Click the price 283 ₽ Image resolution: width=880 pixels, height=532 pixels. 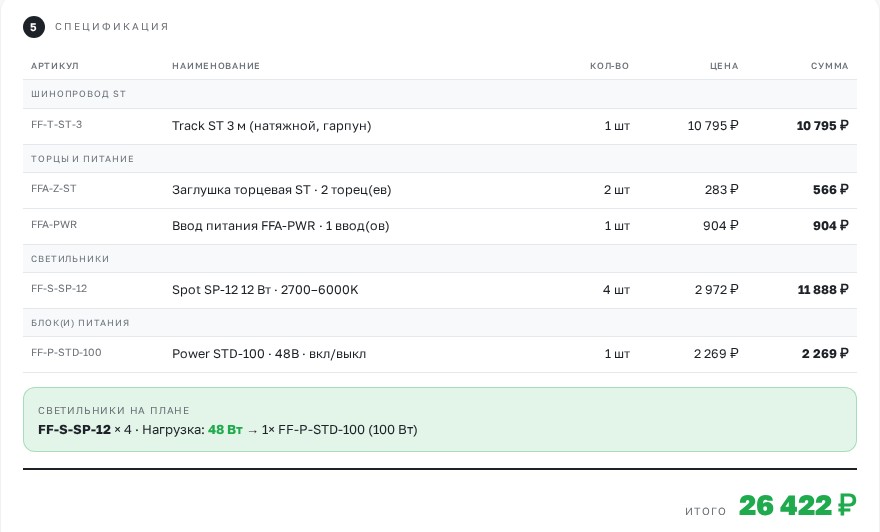pos(721,190)
